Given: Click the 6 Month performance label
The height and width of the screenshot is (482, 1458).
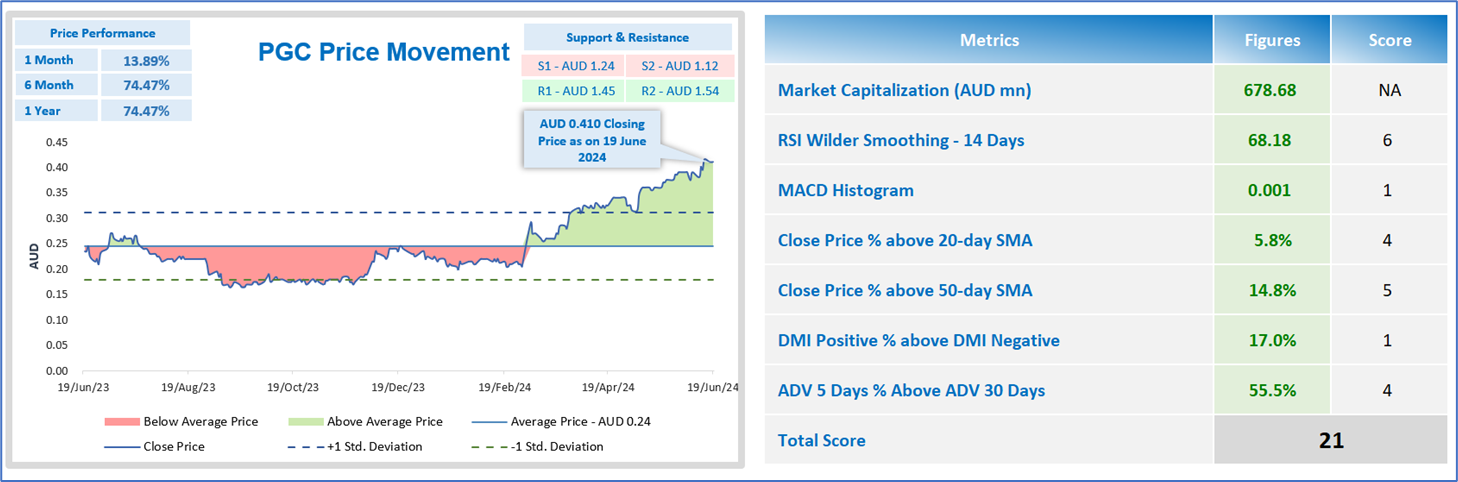Looking at the screenshot, I should pos(49,85).
